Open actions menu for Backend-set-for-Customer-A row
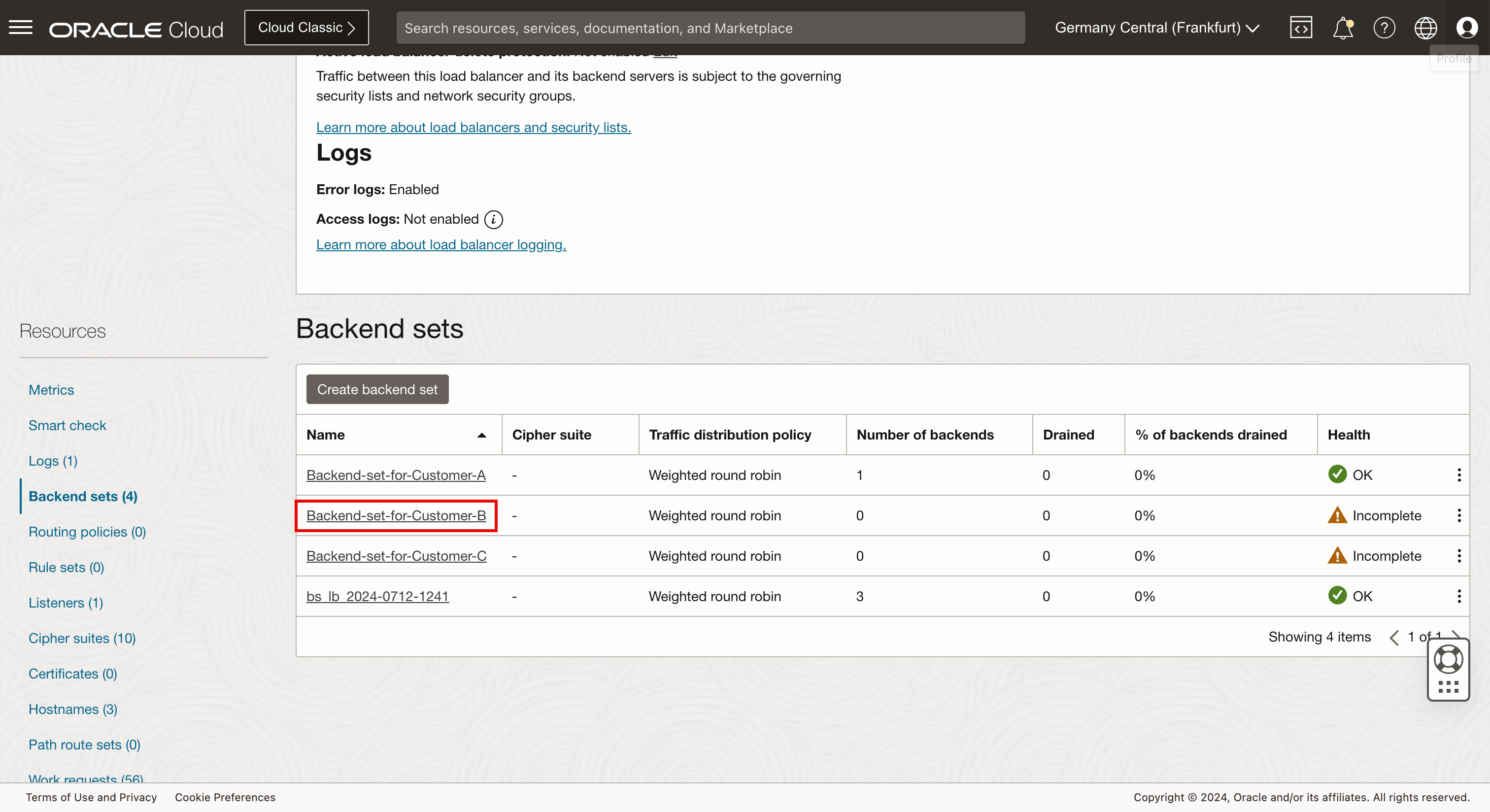This screenshot has height=812, width=1490. coord(1459,475)
